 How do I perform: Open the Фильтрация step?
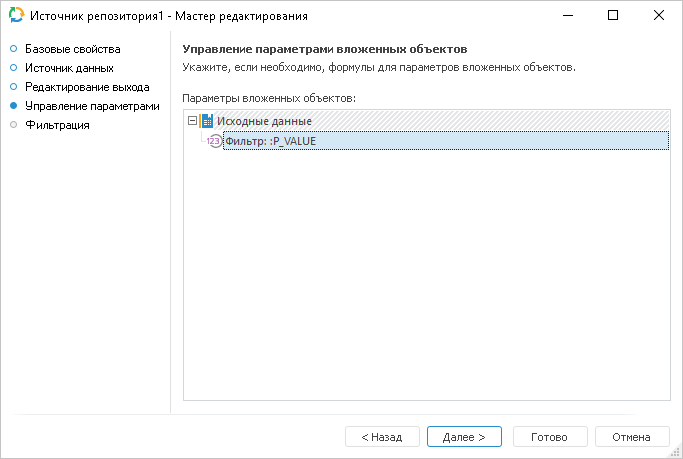(x=57, y=125)
